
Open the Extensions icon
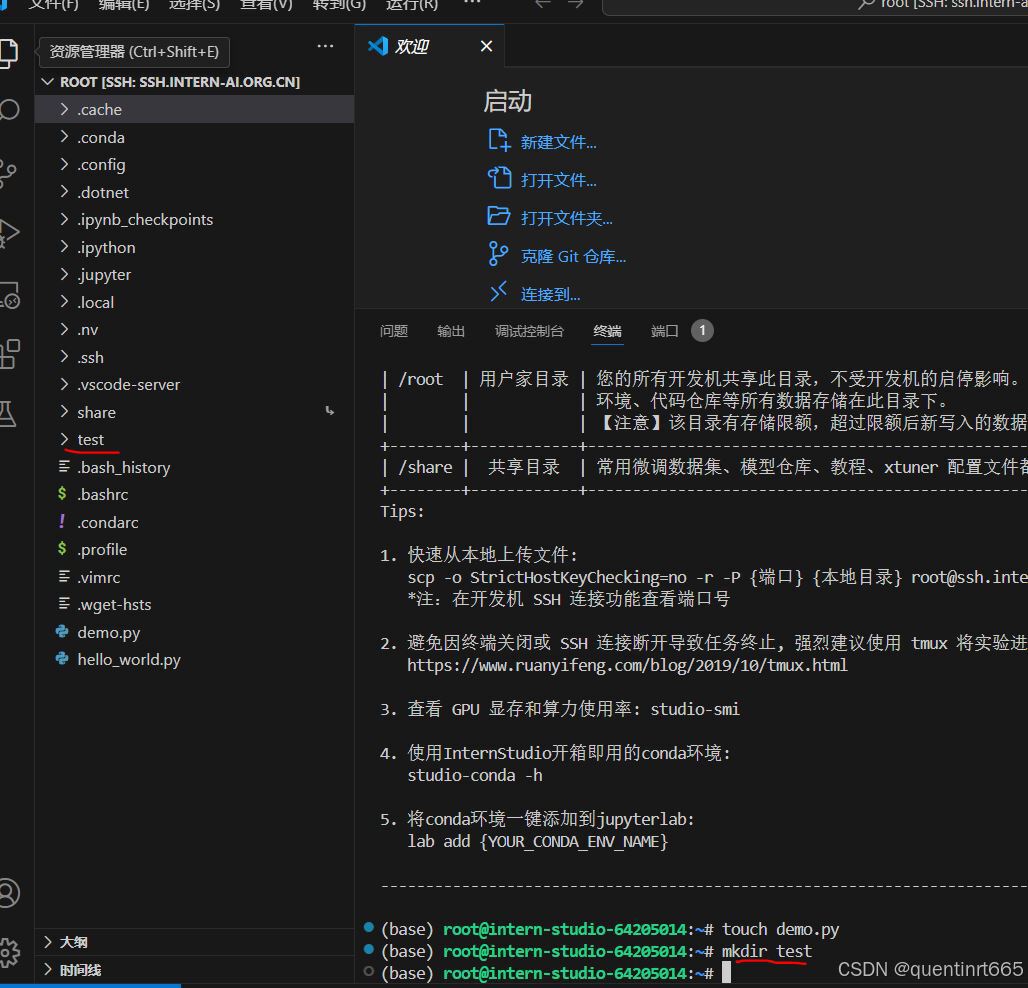coord(10,355)
